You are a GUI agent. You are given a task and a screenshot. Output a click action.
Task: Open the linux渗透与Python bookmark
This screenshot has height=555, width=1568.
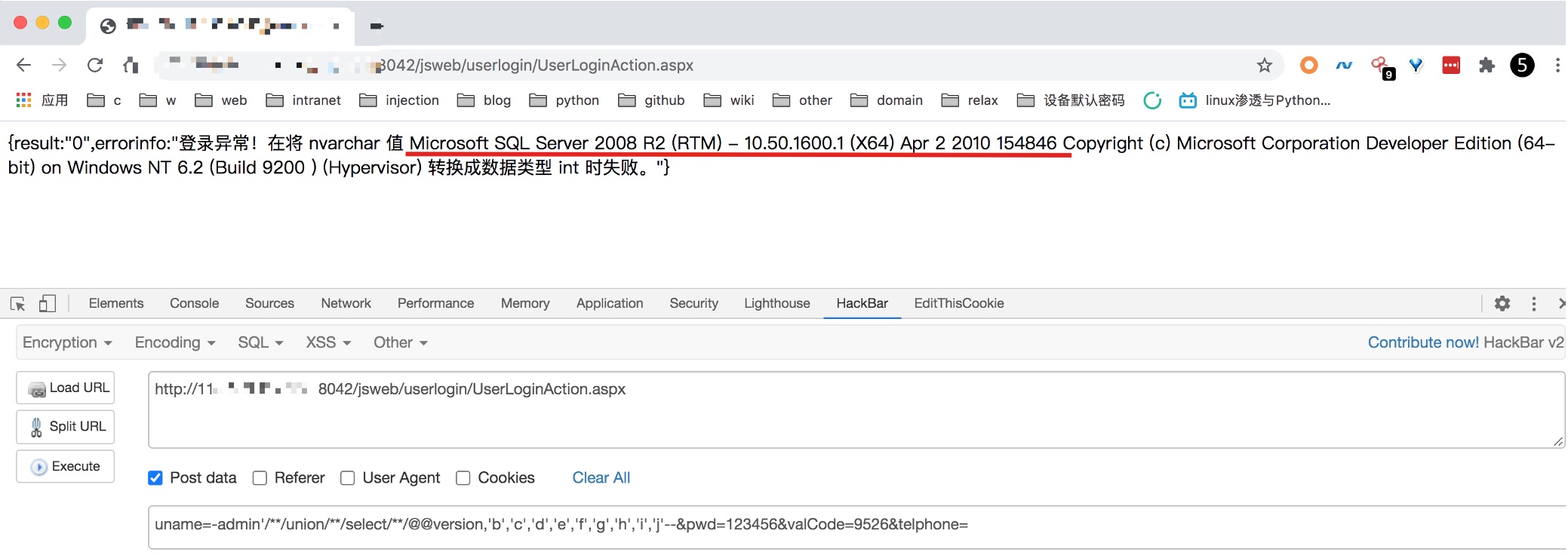1255,100
